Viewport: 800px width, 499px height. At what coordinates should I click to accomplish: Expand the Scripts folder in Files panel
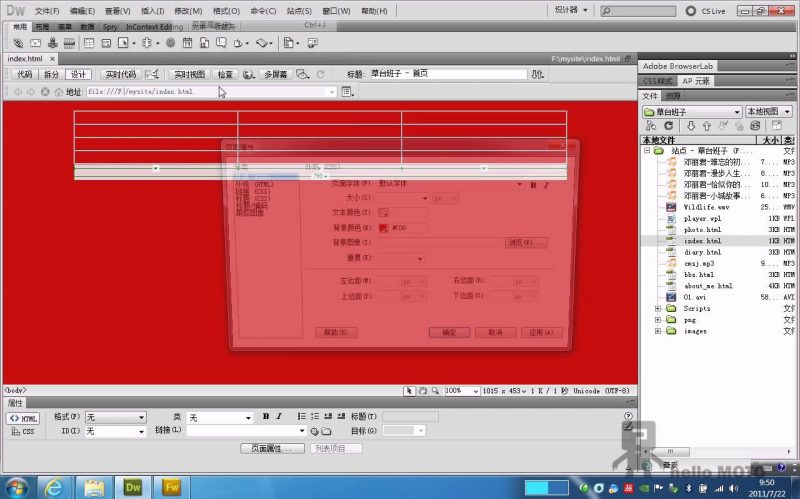tap(658, 308)
